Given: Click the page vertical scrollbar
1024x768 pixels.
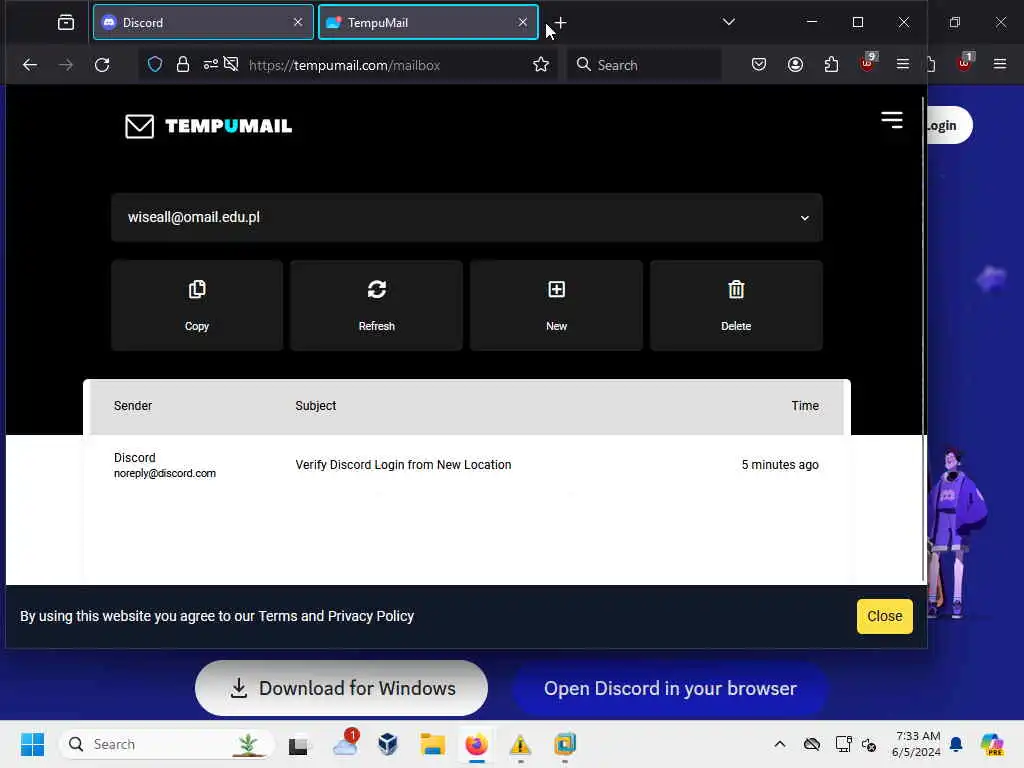Looking at the screenshot, I should pos(923,340).
